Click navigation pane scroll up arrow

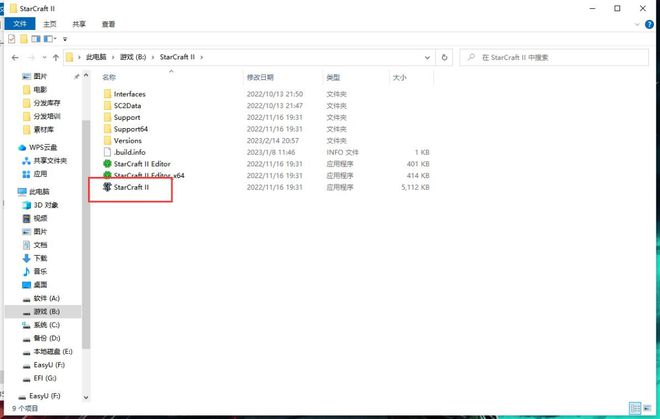86,75
